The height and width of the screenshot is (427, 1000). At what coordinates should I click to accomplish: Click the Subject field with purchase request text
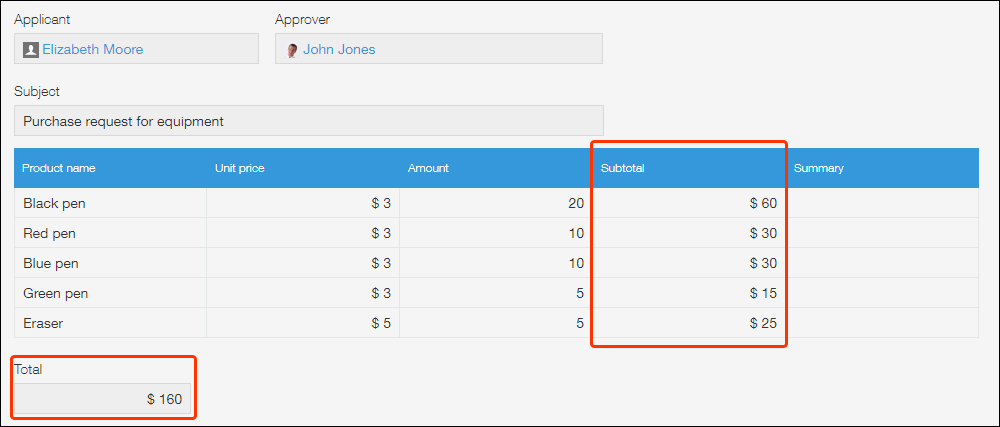click(308, 121)
